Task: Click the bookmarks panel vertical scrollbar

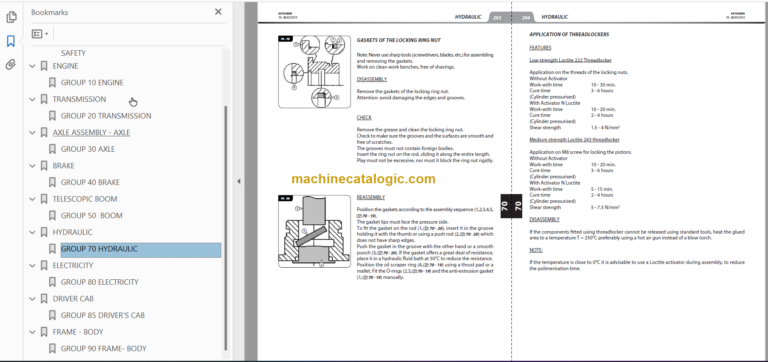Action: point(226,228)
